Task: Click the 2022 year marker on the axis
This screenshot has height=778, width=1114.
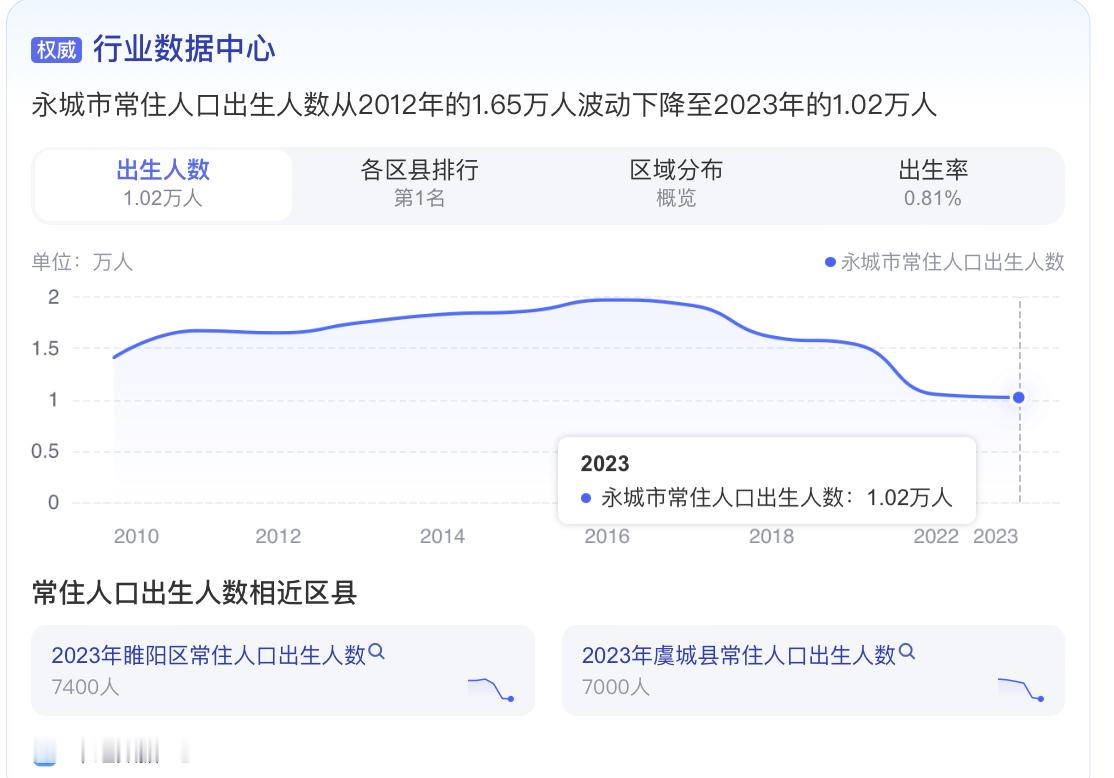Action: coord(936,537)
